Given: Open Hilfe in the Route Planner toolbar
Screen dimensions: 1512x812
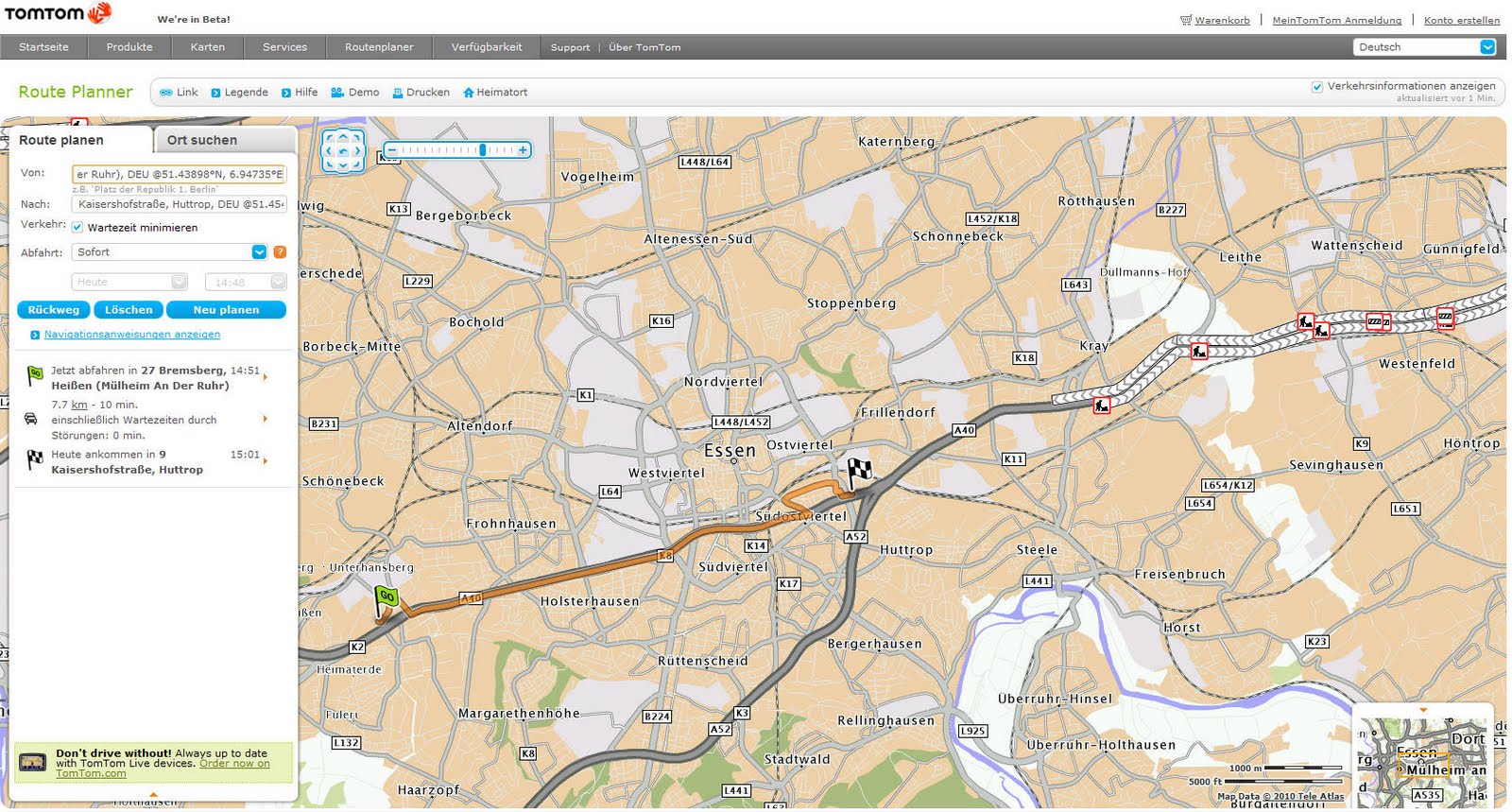Looking at the screenshot, I should pyautogui.click(x=300, y=93).
